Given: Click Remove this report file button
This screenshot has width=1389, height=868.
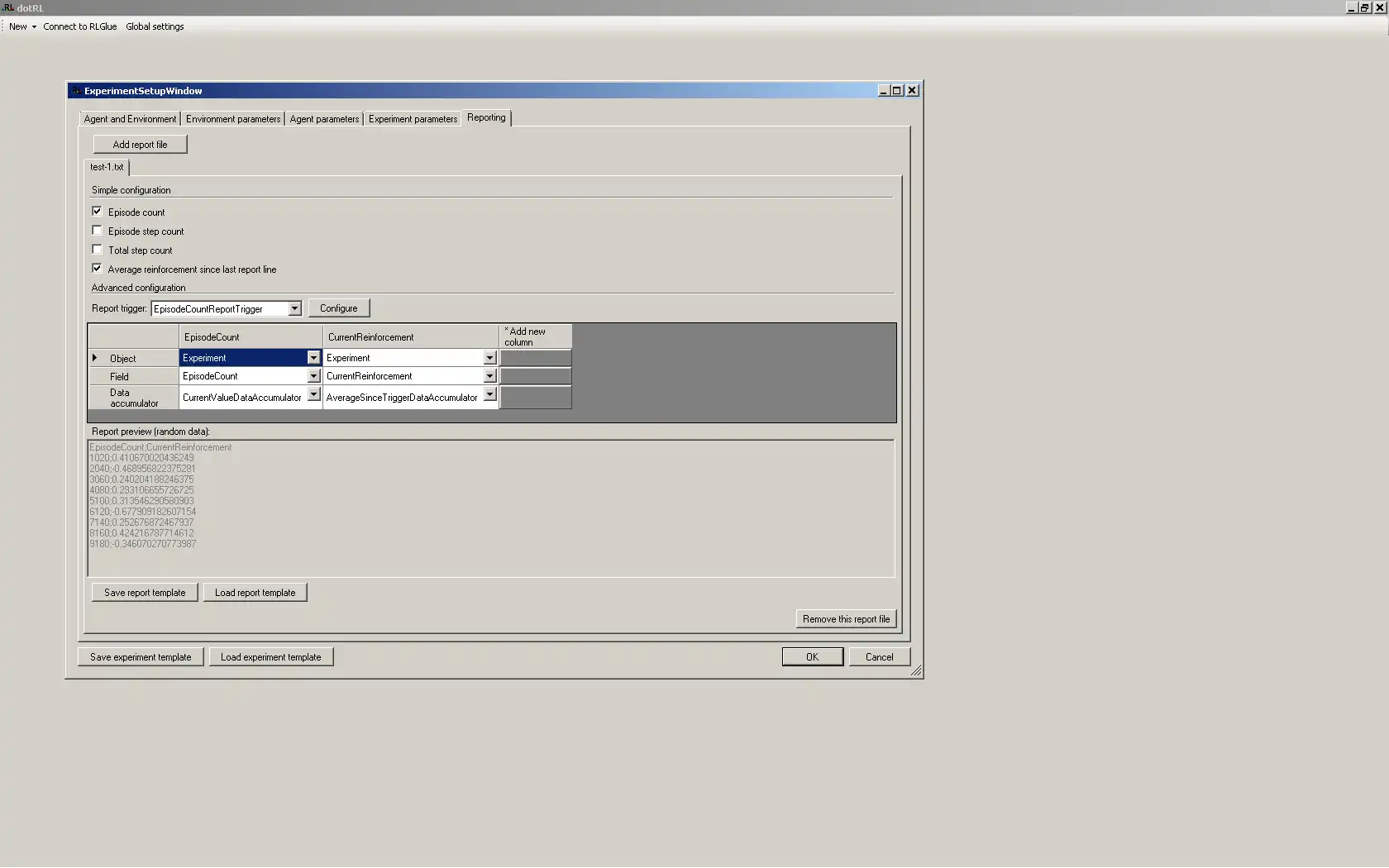Looking at the screenshot, I should click(846, 619).
